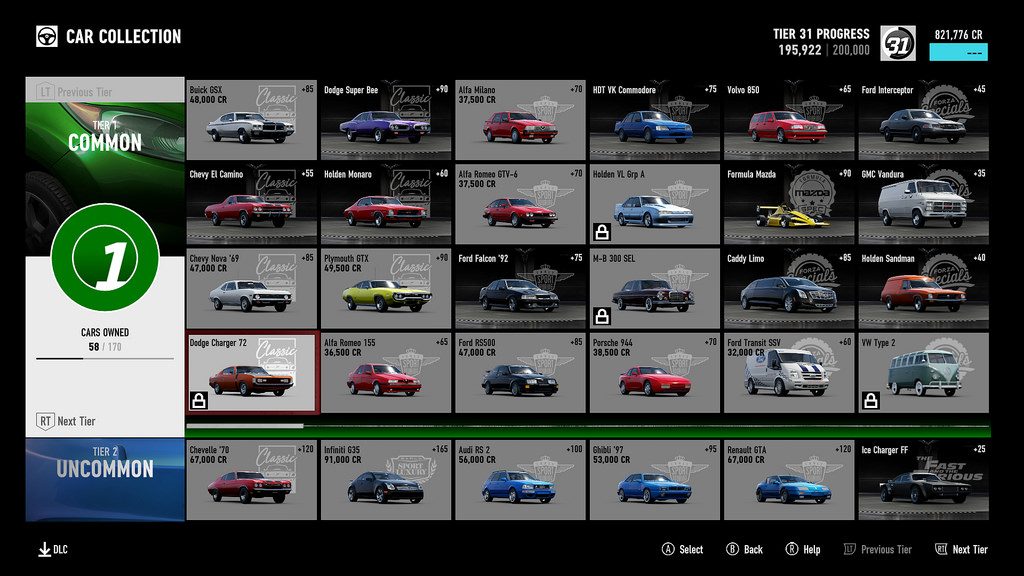
Task: Select the Chevelle '70 car tile
Action: pyautogui.click(x=251, y=480)
